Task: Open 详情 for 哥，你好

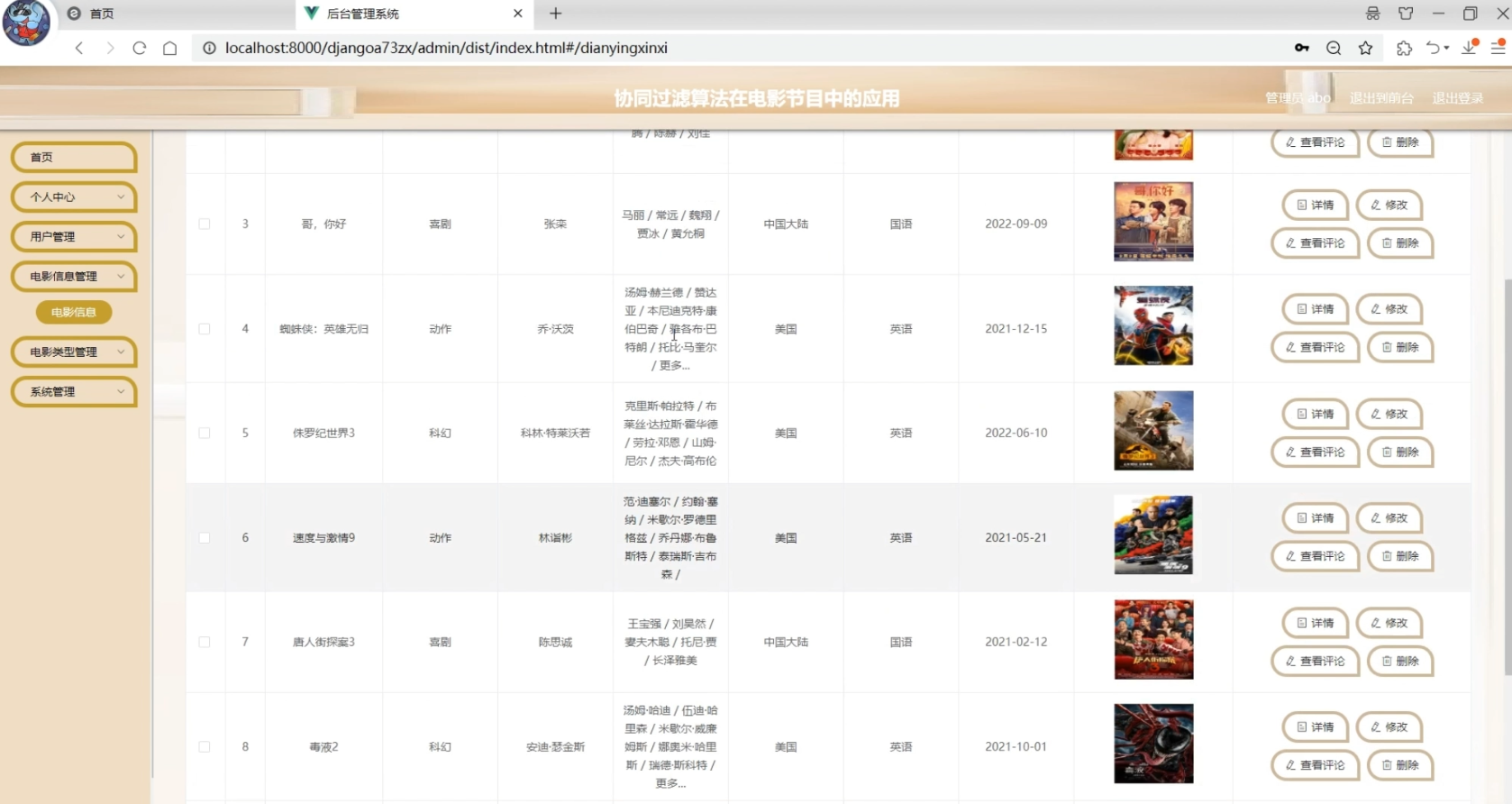Action: [x=1316, y=205]
